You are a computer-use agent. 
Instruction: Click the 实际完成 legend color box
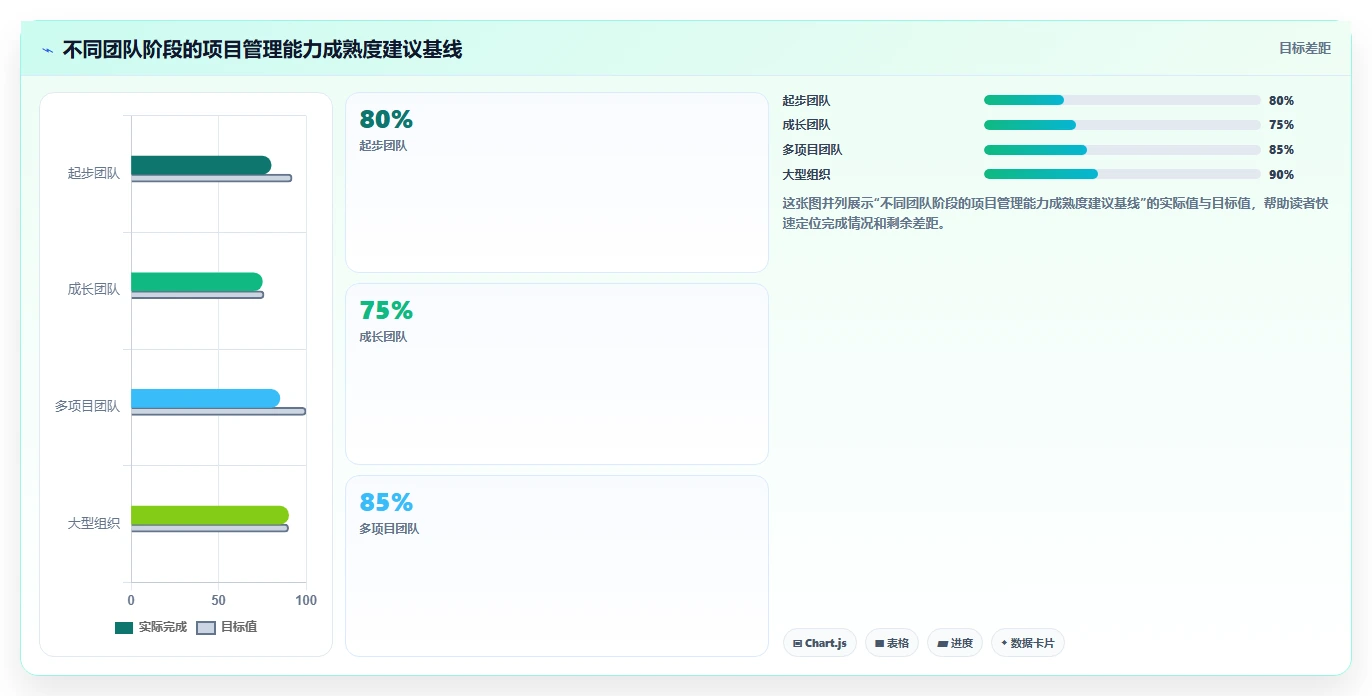click(x=124, y=628)
